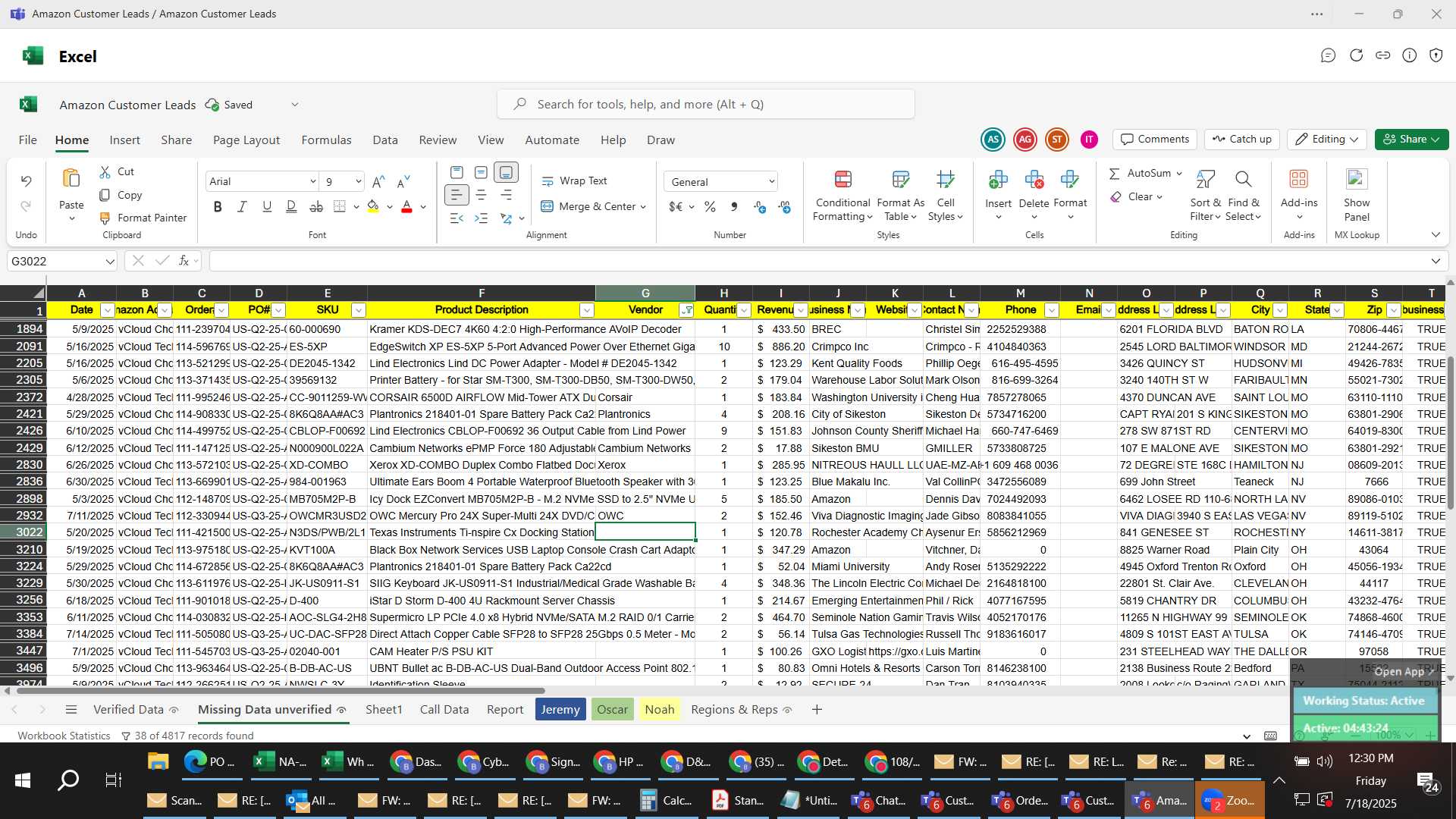Click the Format Painter icon
1456x819 pixels.
(x=105, y=218)
